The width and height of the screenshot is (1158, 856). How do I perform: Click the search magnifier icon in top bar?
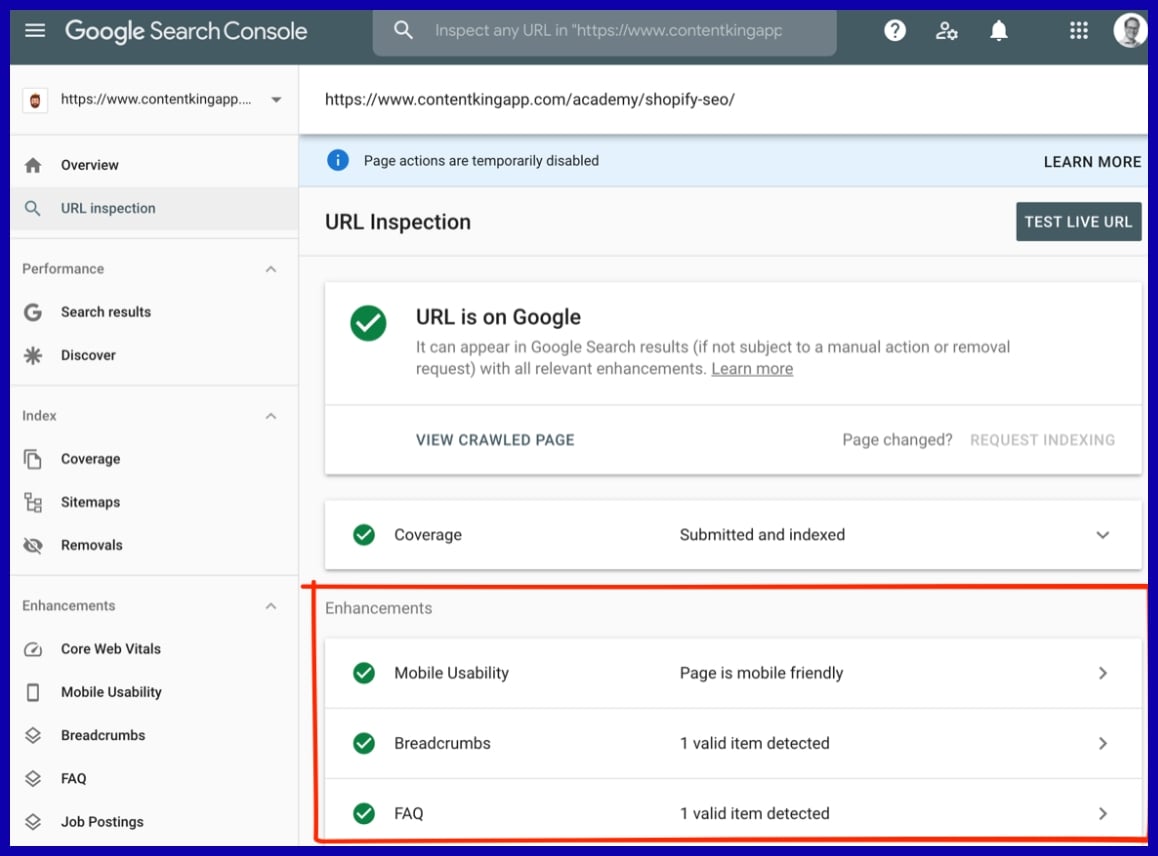click(404, 31)
